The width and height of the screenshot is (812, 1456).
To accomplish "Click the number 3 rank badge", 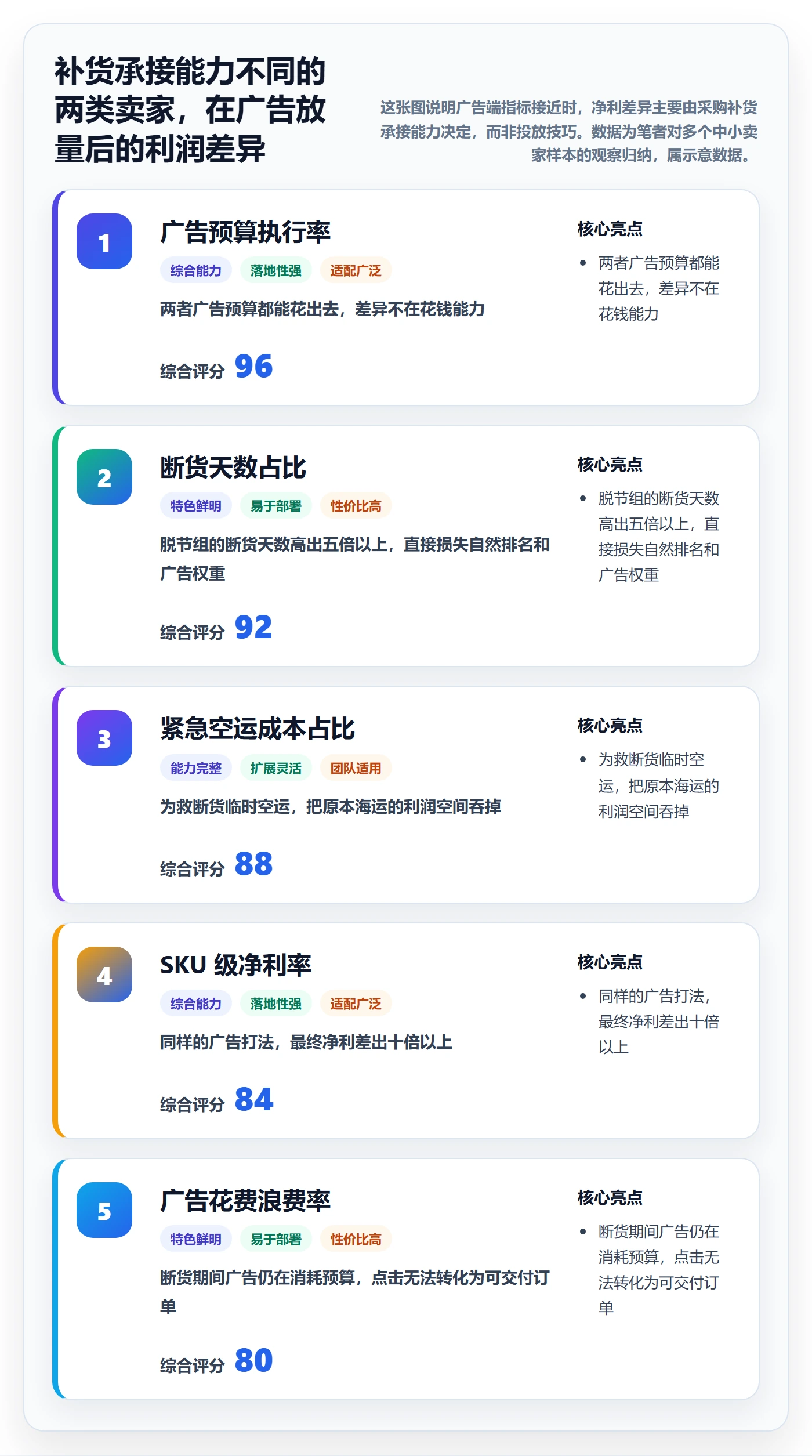I will pos(104,738).
